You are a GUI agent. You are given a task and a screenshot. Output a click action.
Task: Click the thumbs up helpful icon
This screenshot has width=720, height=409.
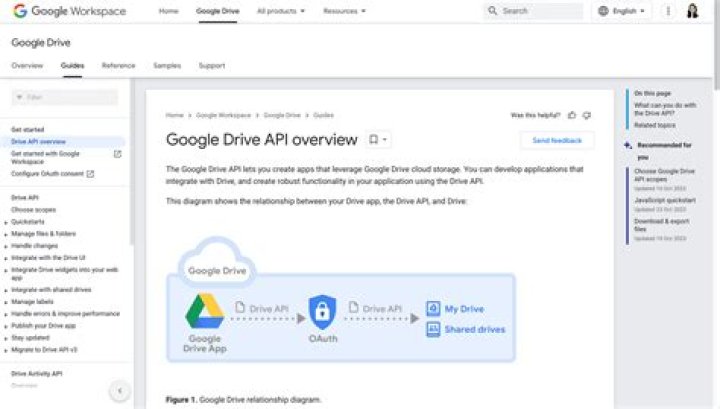pyautogui.click(x=572, y=115)
